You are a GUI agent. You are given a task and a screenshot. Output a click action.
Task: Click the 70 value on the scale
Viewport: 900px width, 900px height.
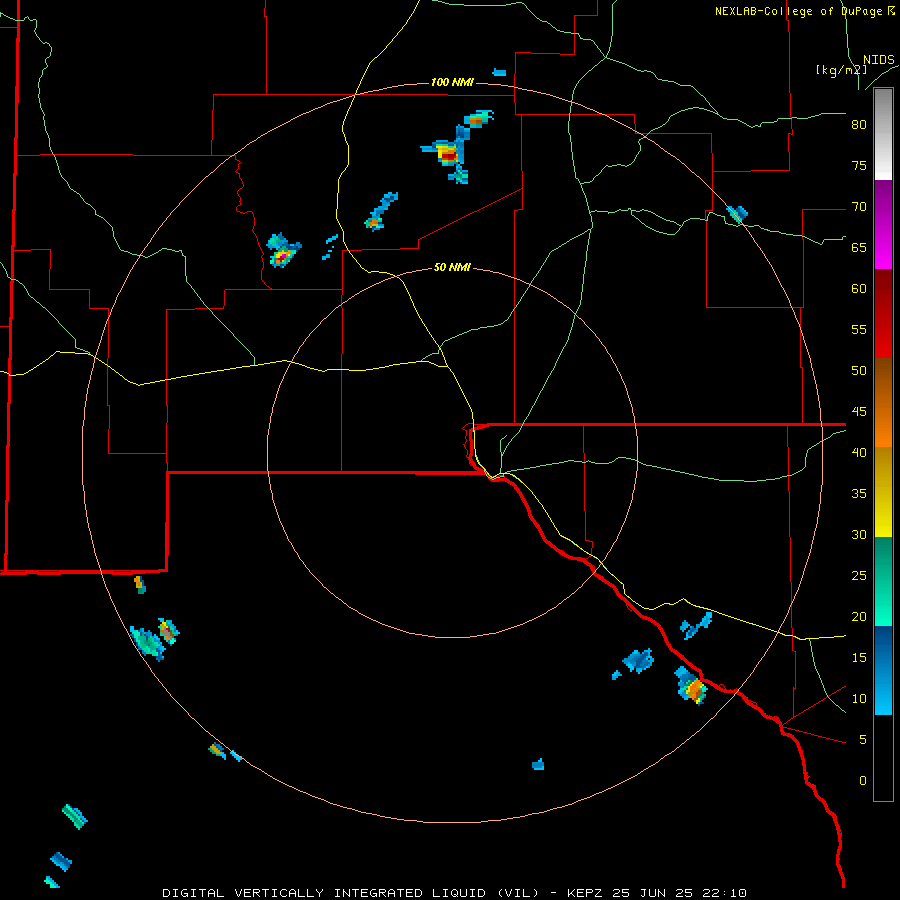tap(859, 207)
